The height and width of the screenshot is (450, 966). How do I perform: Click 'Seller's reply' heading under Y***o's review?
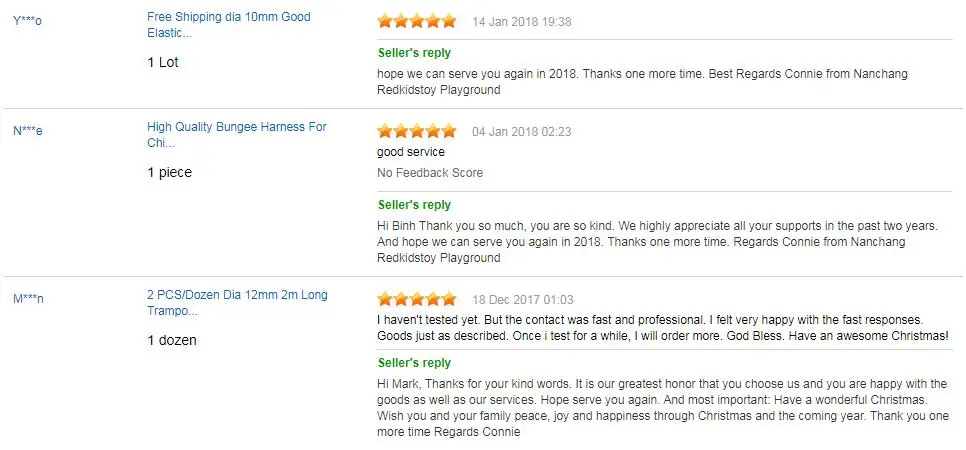pyautogui.click(x=414, y=53)
